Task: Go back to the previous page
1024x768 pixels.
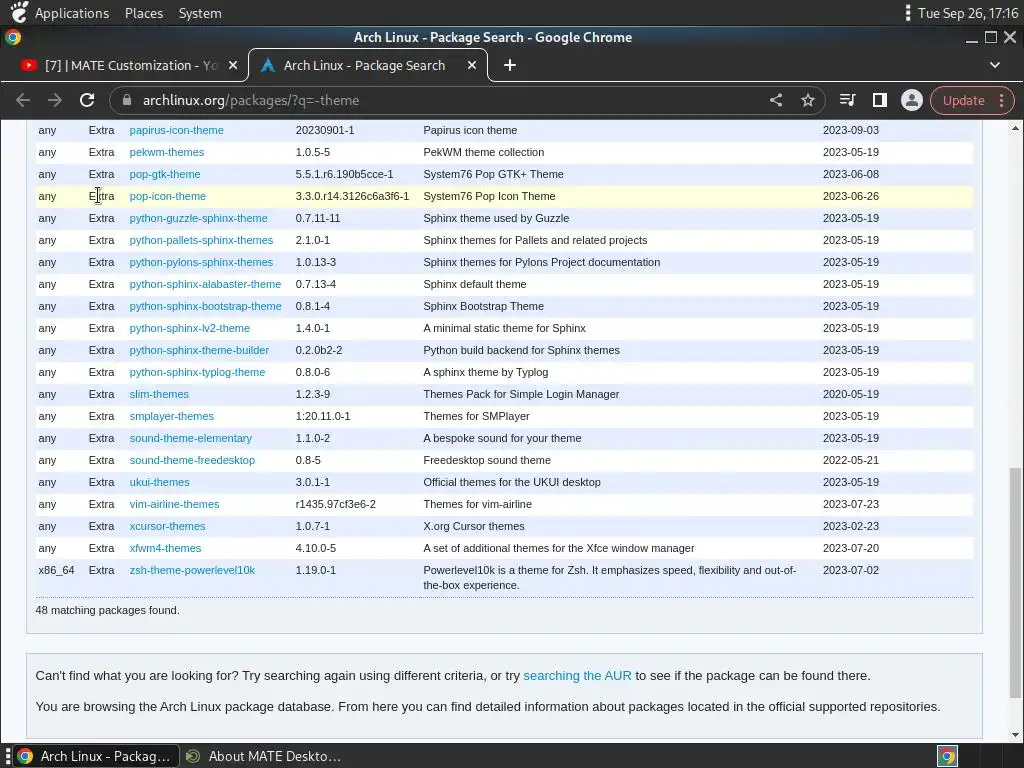Action: click(23, 100)
